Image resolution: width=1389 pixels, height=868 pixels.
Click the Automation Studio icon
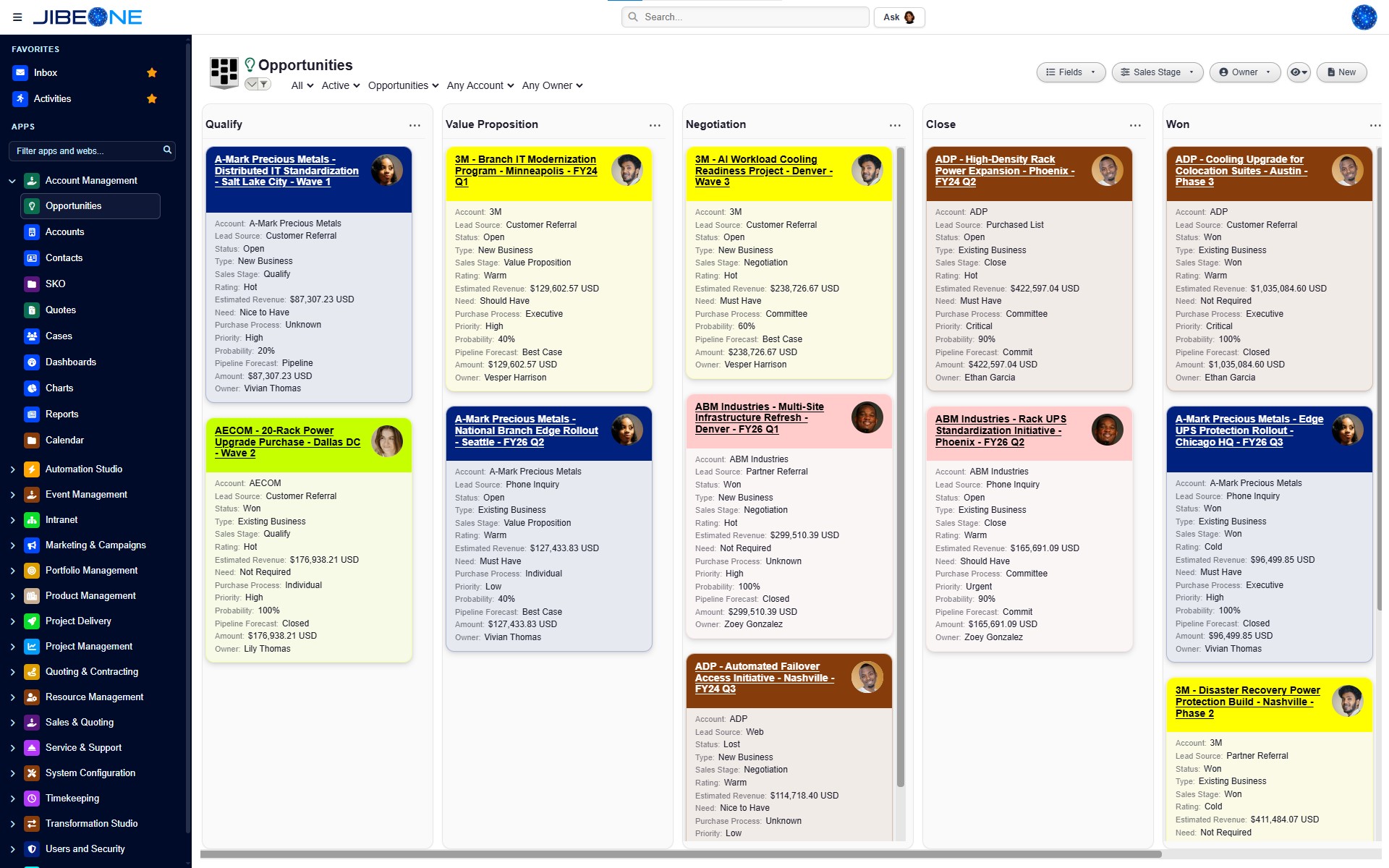[x=32, y=469]
